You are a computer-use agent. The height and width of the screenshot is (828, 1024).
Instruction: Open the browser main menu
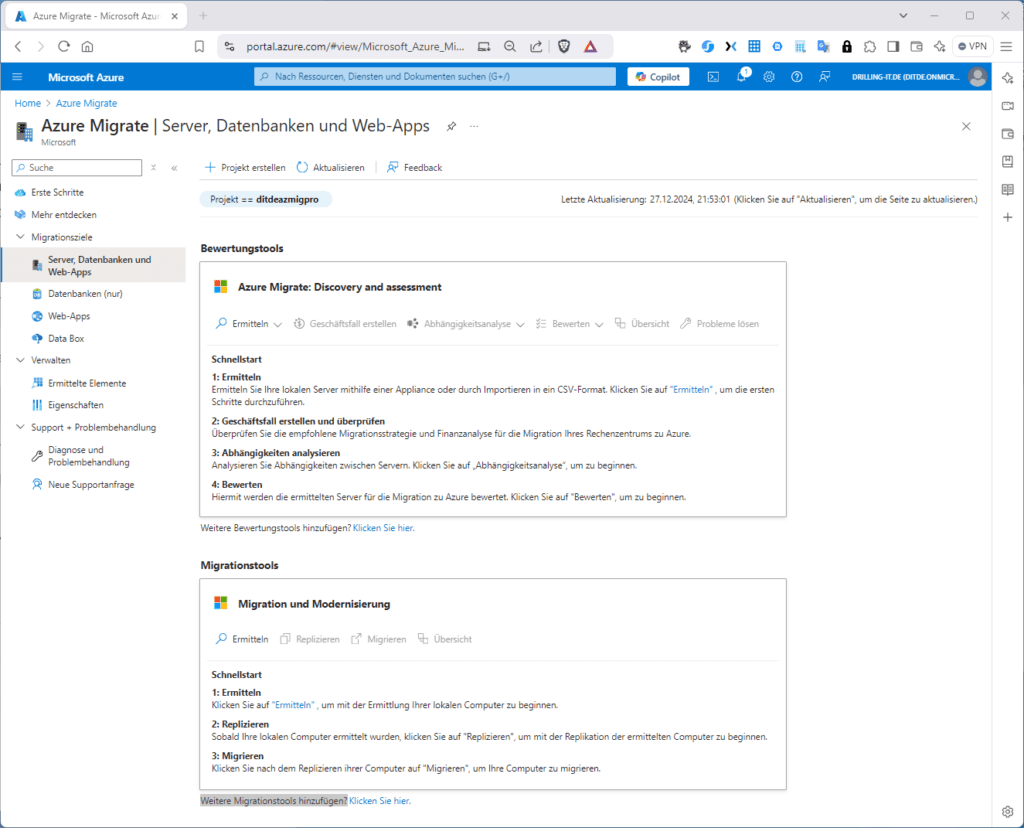click(x=1006, y=46)
